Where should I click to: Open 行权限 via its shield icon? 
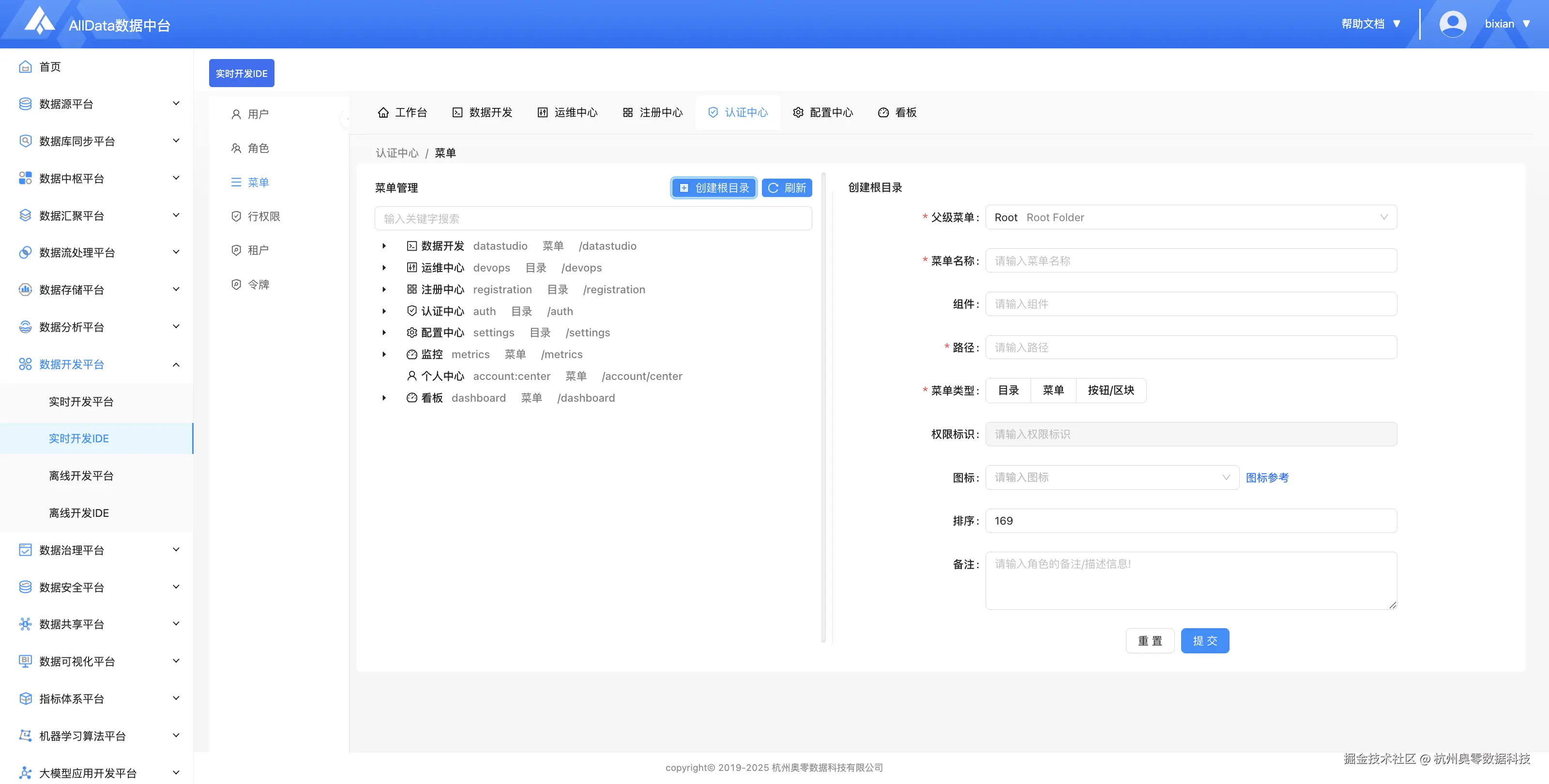[x=236, y=216]
